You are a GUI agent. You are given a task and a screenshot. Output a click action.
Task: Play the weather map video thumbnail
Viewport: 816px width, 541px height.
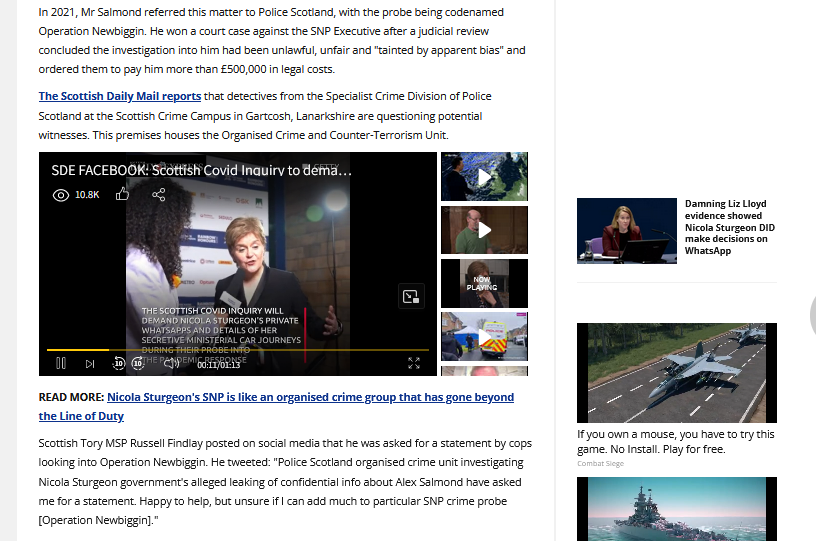(x=484, y=176)
